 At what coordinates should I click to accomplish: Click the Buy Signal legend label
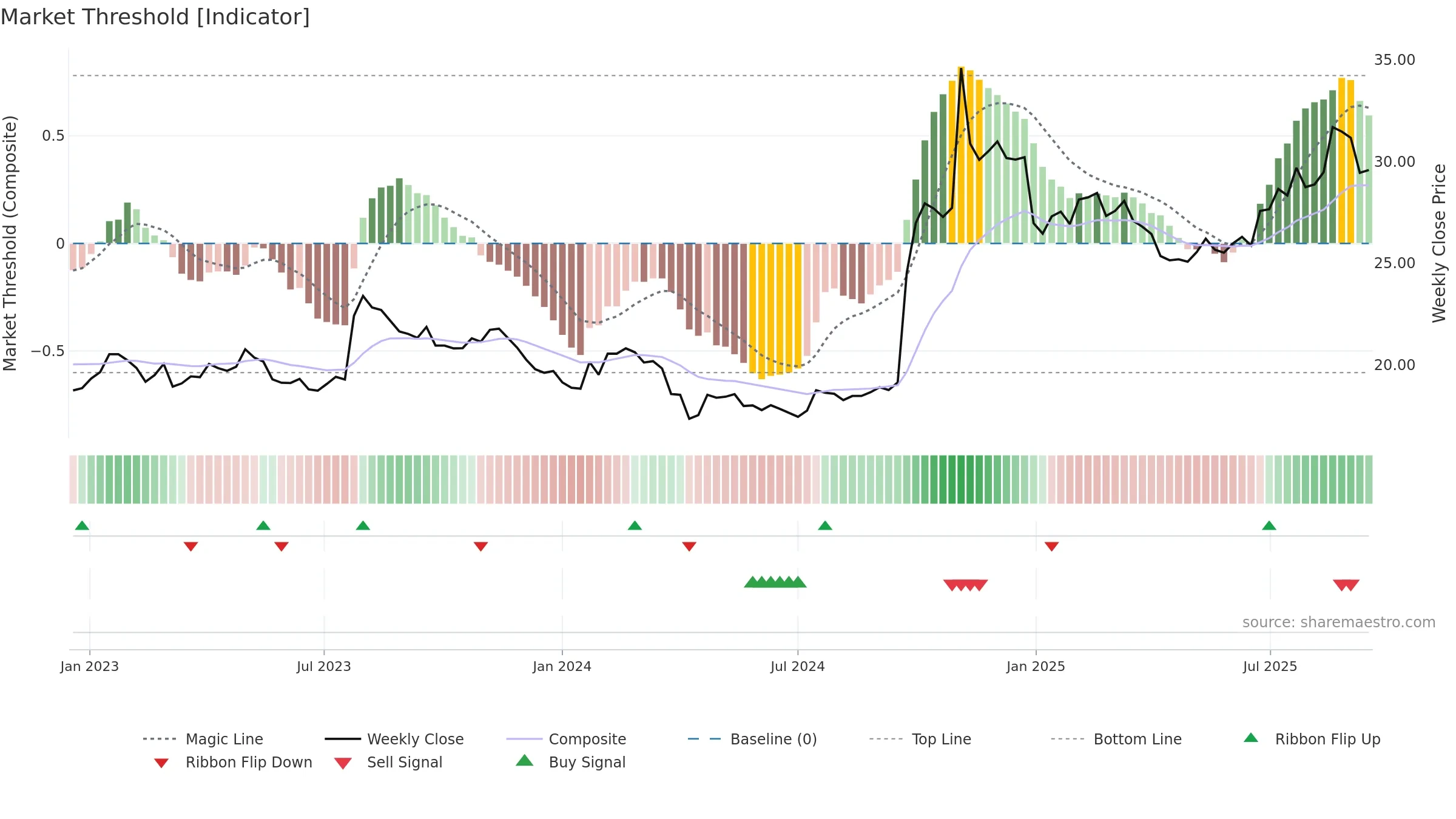[x=587, y=762]
